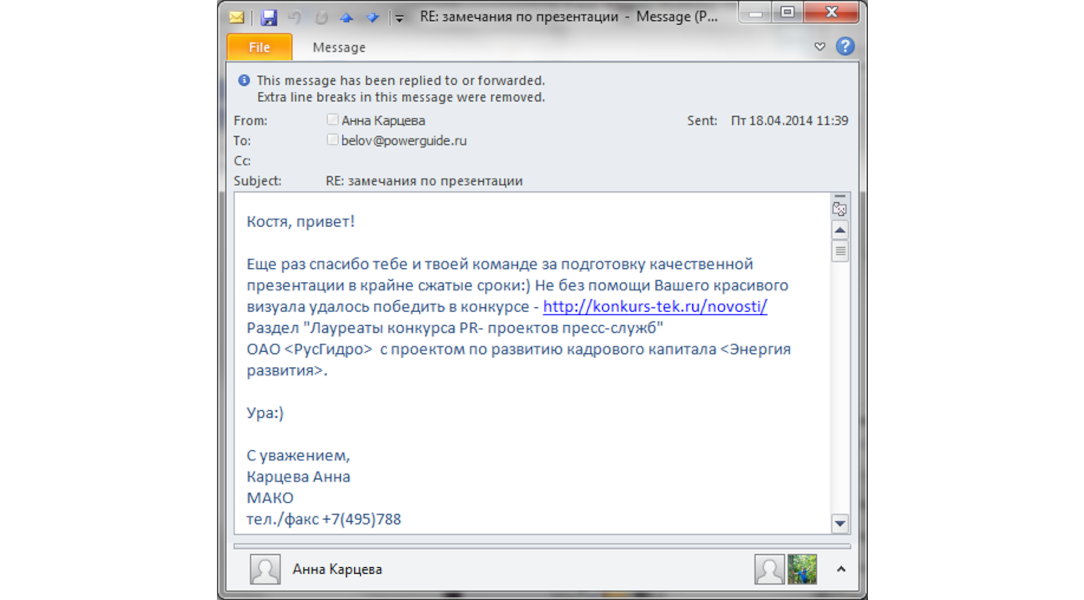Viewport: 1084px width, 600px height.
Task: Expand the People Pane with the caret arrow
Action: 841,569
